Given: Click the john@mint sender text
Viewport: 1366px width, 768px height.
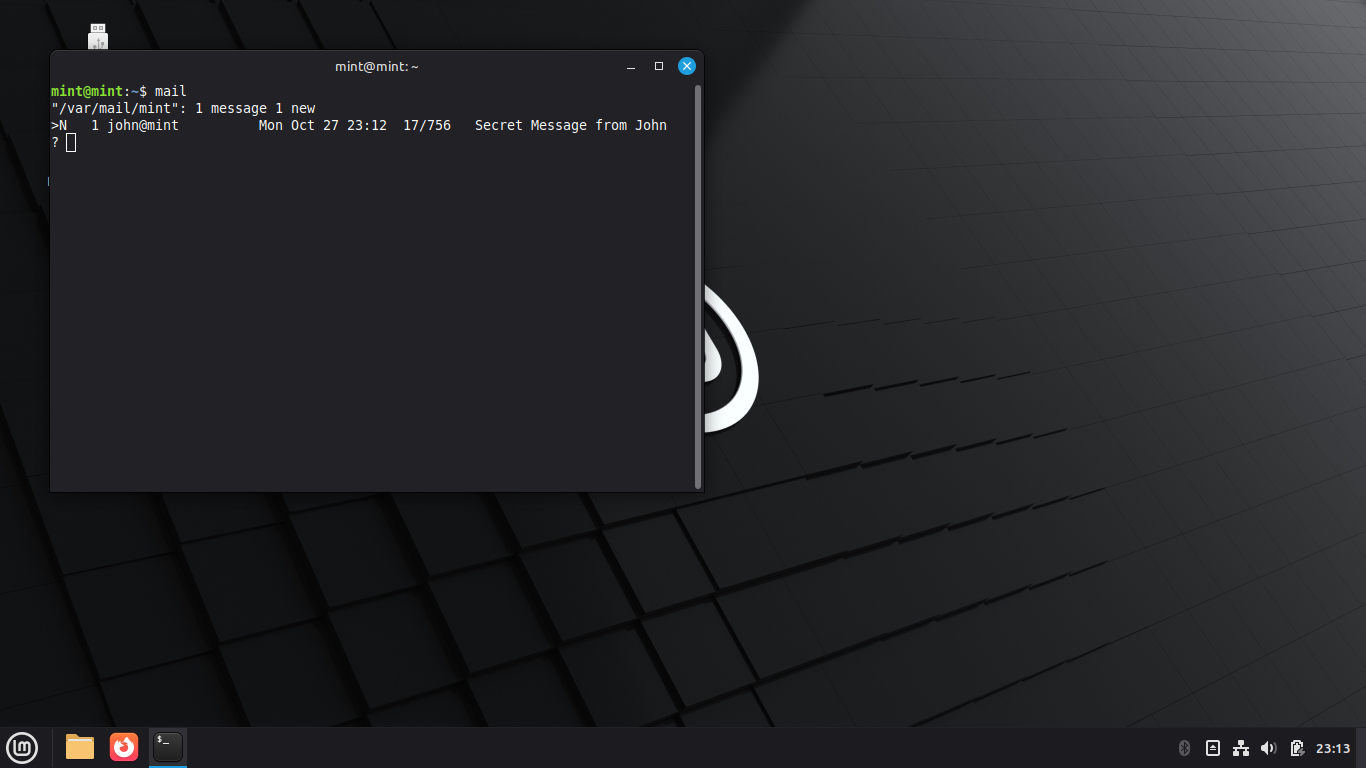Looking at the screenshot, I should tap(143, 125).
